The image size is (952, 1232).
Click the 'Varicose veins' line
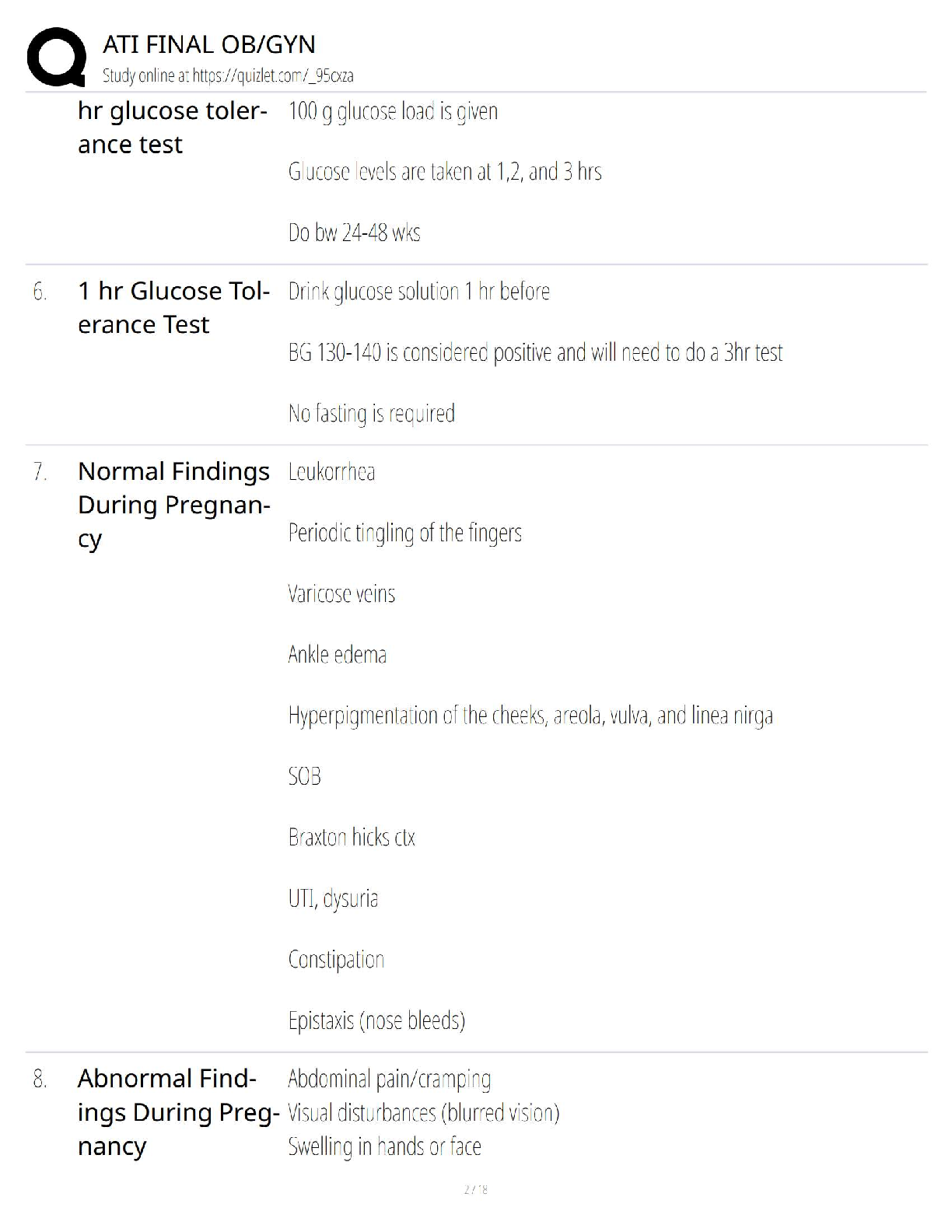pyautogui.click(x=341, y=594)
